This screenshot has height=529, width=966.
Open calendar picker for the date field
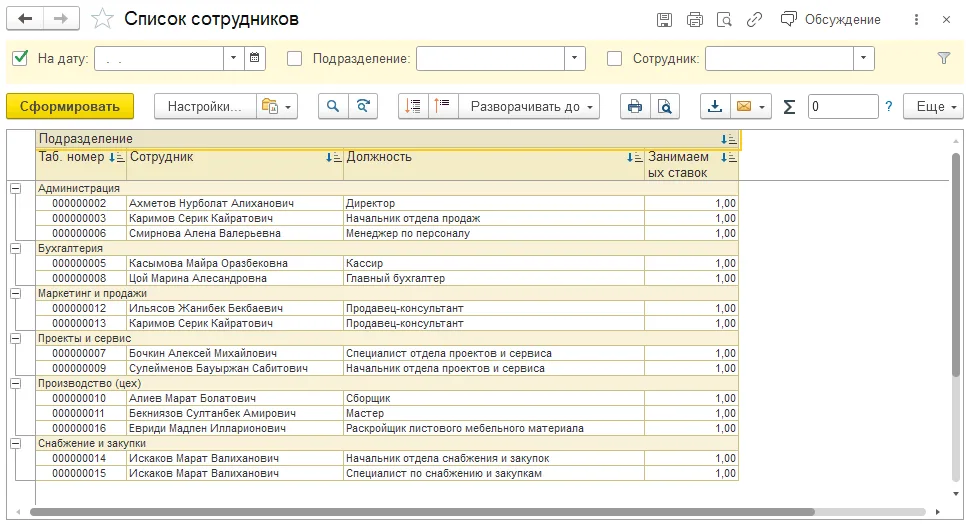pyautogui.click(x=254, y=59)
